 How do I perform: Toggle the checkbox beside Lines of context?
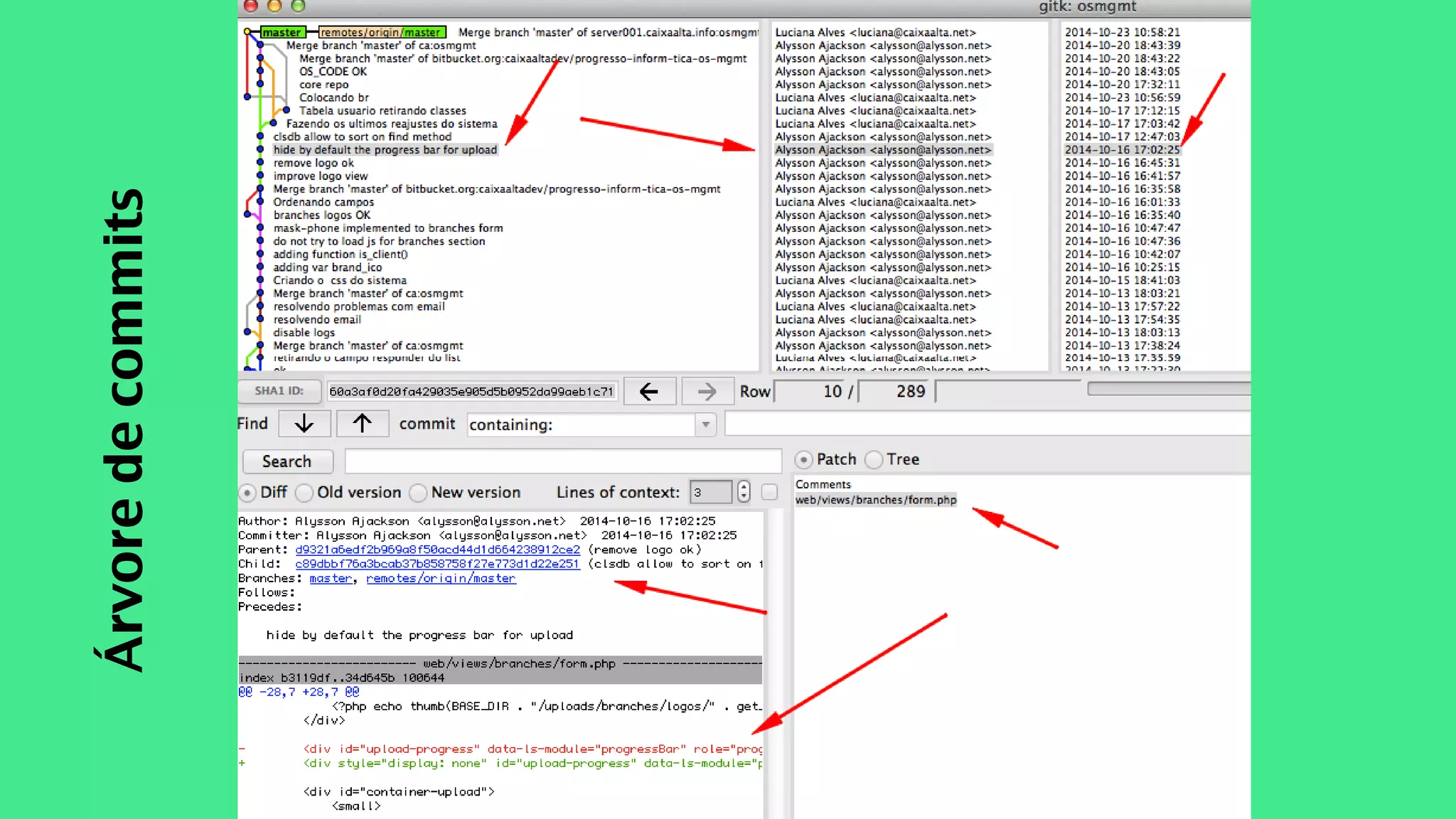point(769,492)
